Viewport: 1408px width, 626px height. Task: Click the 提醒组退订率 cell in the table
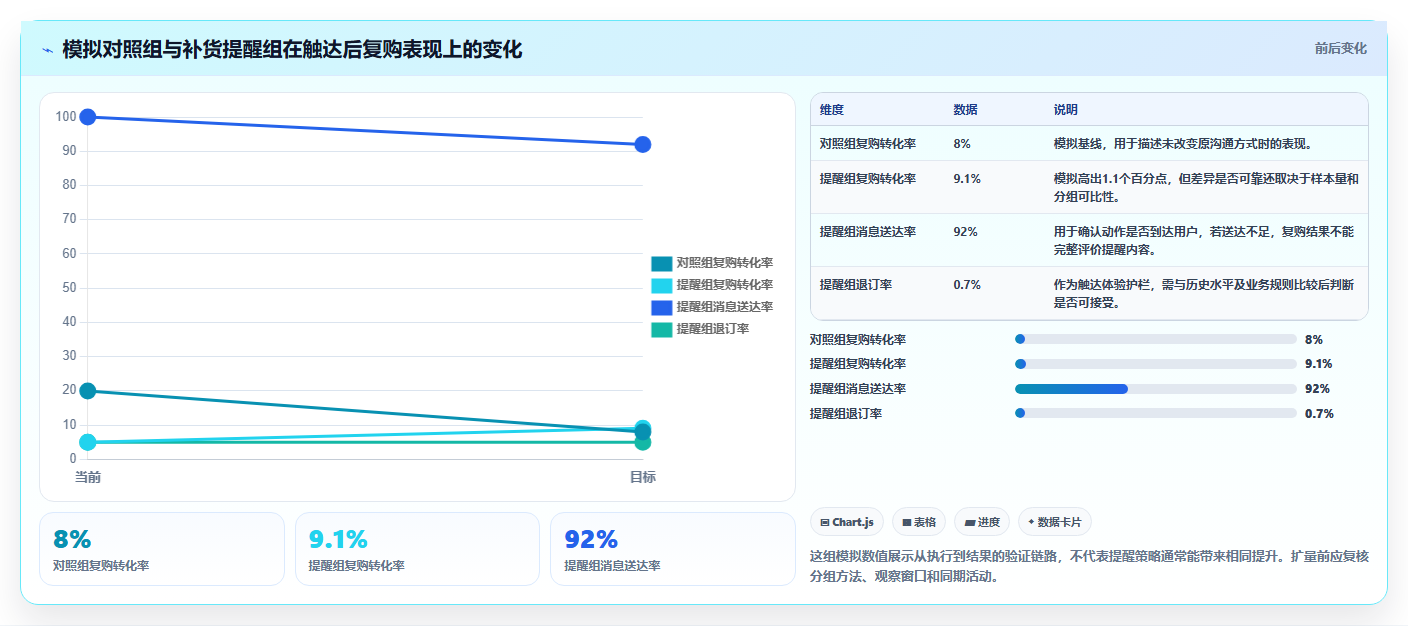click(856, 285)
